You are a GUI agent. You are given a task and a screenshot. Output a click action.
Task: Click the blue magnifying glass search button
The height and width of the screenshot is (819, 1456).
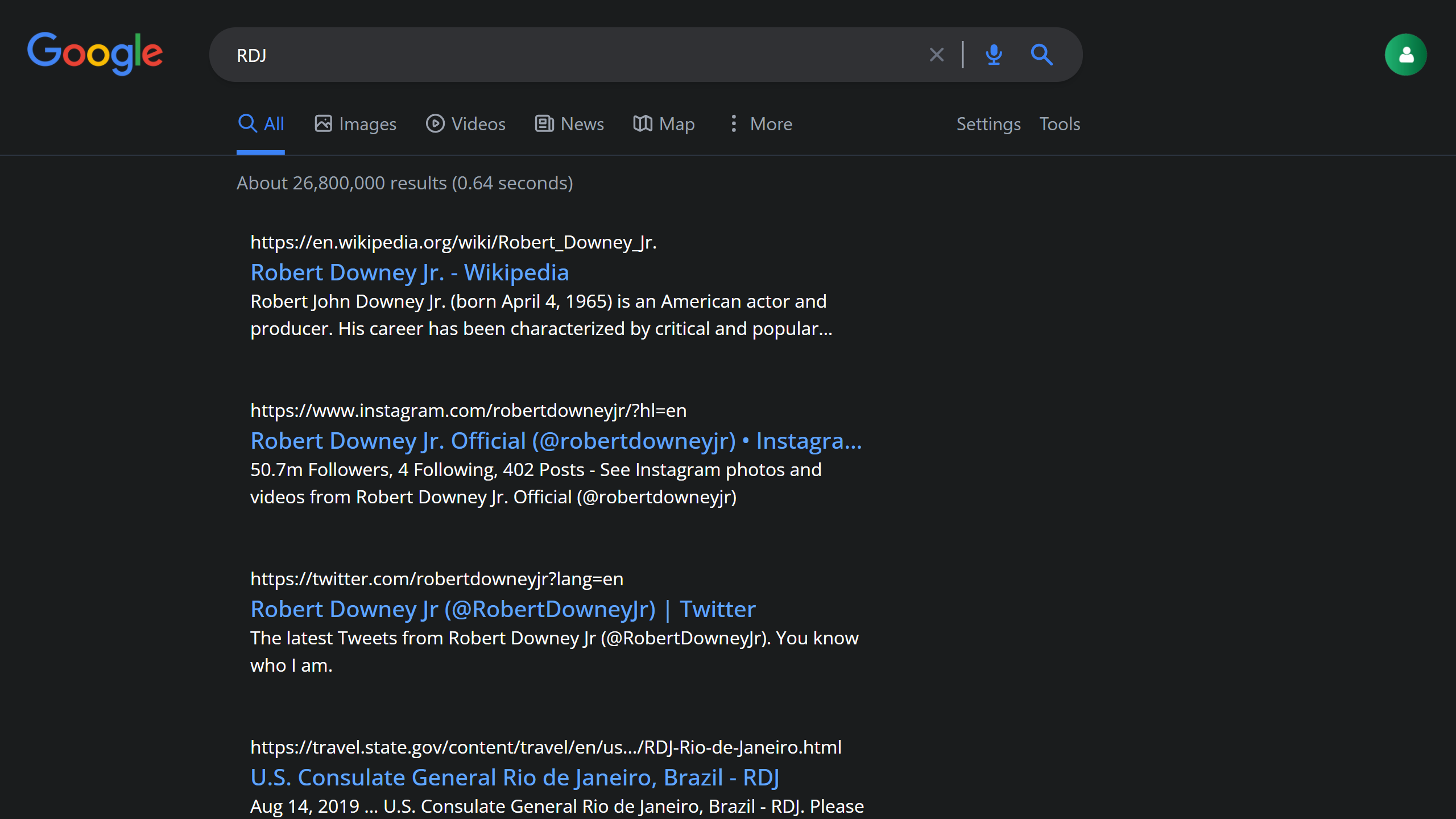1041,55
